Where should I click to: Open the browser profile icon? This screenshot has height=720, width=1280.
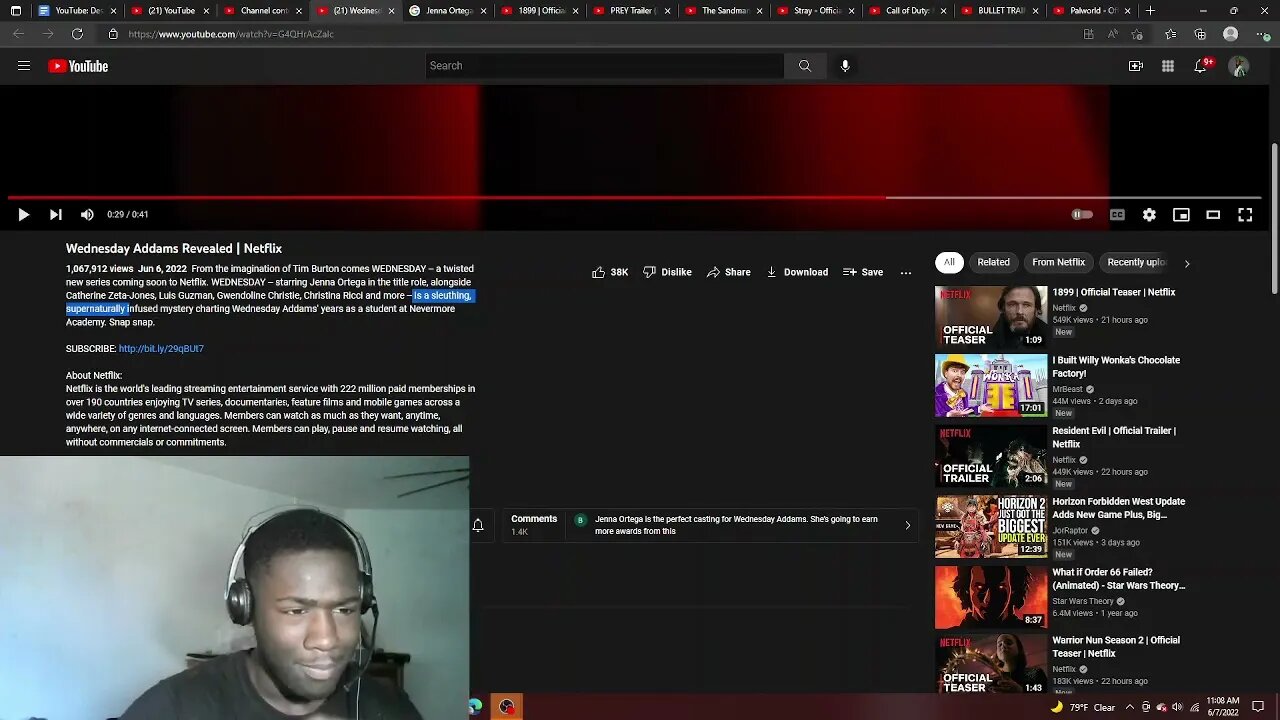pyautogui.click(x=1231, y=34)
